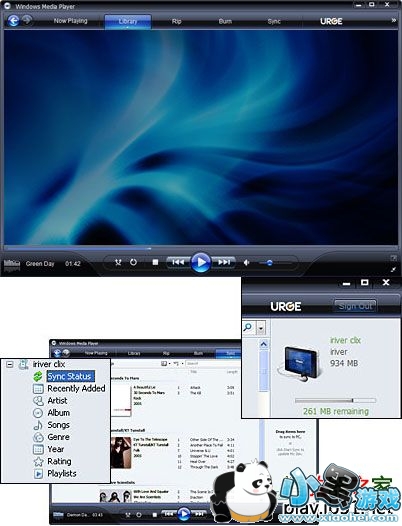Open the URGE store tab in top bar

click(x=331, y=21)
